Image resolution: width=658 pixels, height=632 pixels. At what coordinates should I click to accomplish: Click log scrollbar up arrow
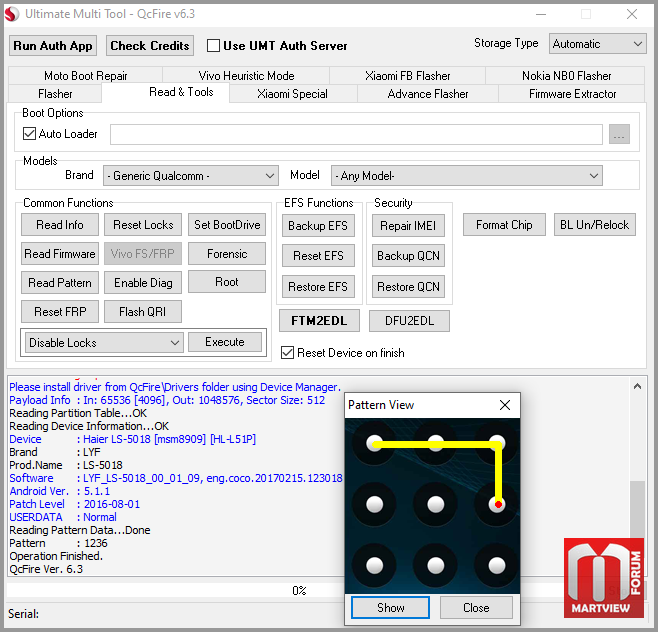tap(637, 386)
